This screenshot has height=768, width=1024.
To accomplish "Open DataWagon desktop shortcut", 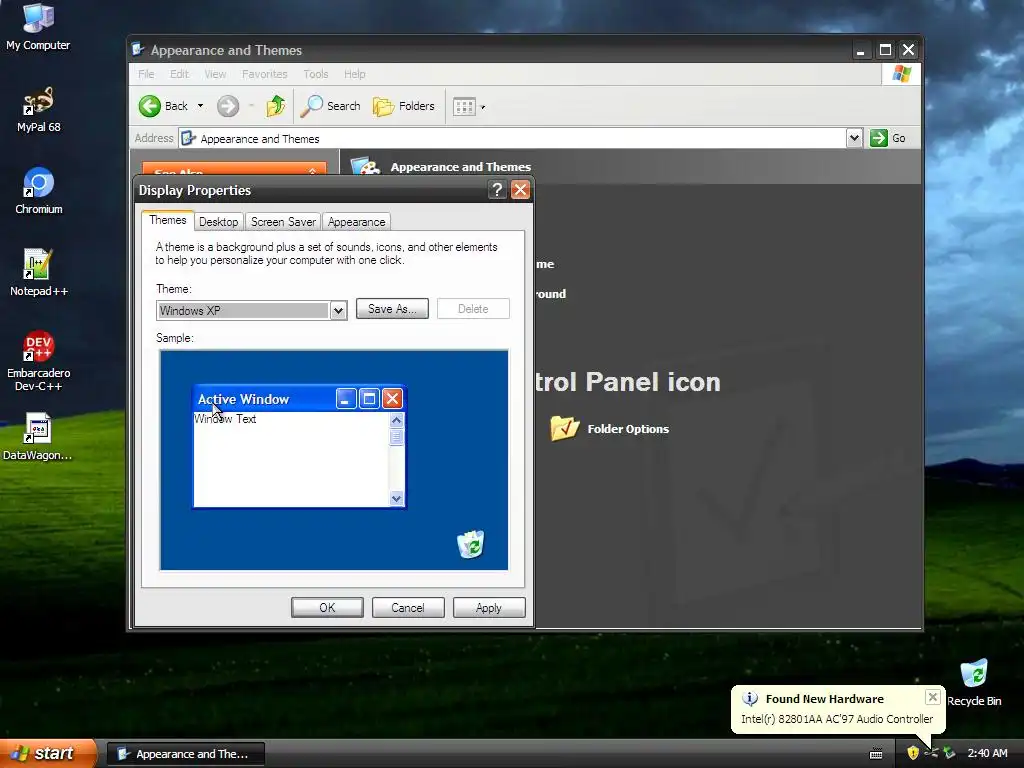I will [x=38, y=436].
